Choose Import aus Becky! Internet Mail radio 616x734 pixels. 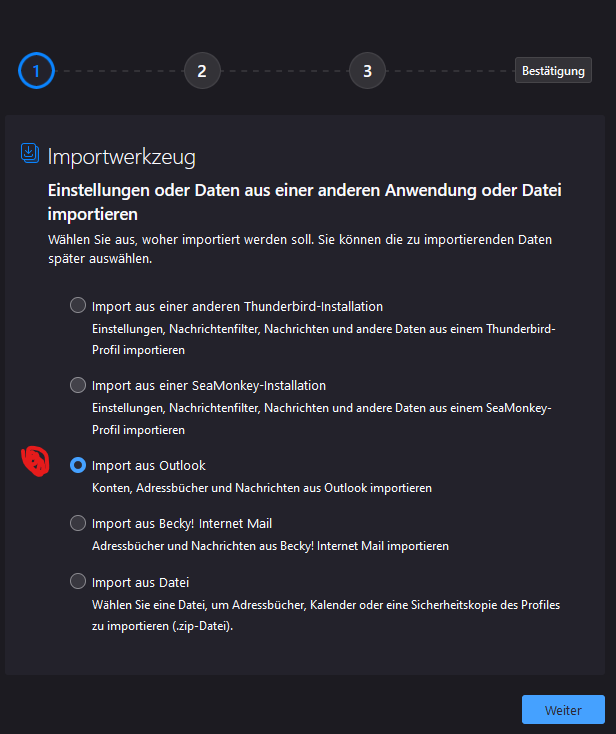pos(77,523)
